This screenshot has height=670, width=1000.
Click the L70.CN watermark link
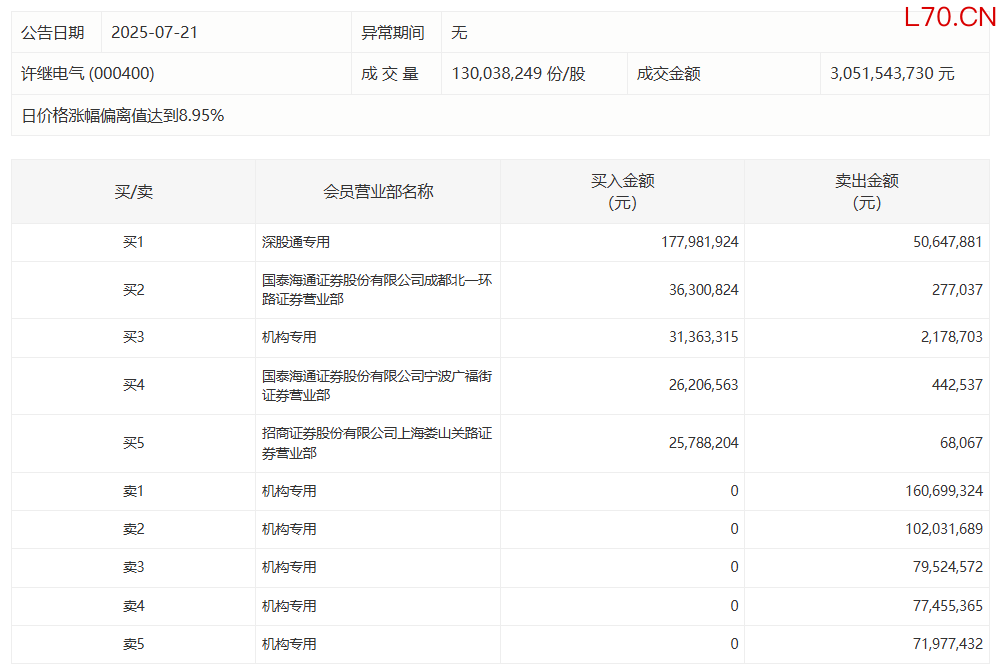click(949, 17)
